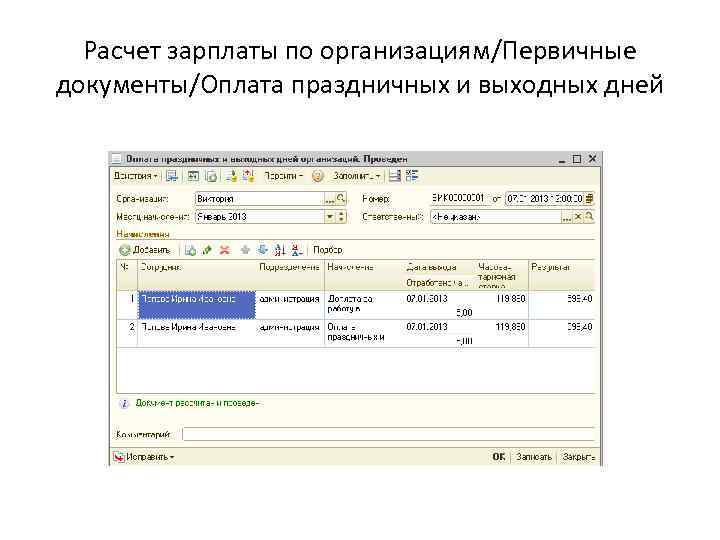This screenshot has height=540, width=720.
Task: Click the document movements icon with red arrows
Action: pyautogui.click(x=248, y=176)
